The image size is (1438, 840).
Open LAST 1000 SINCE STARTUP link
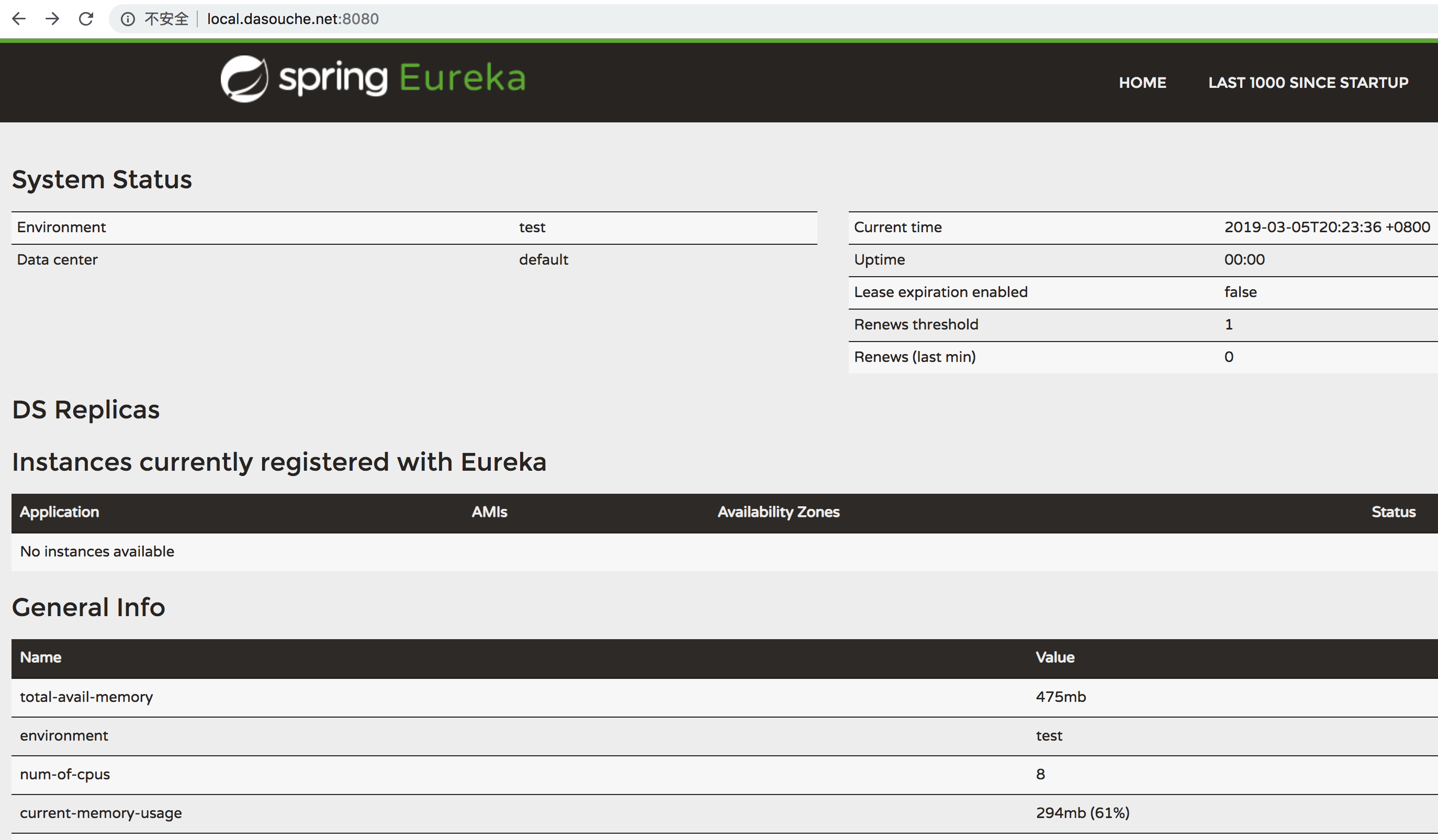tap(1308, 83)
